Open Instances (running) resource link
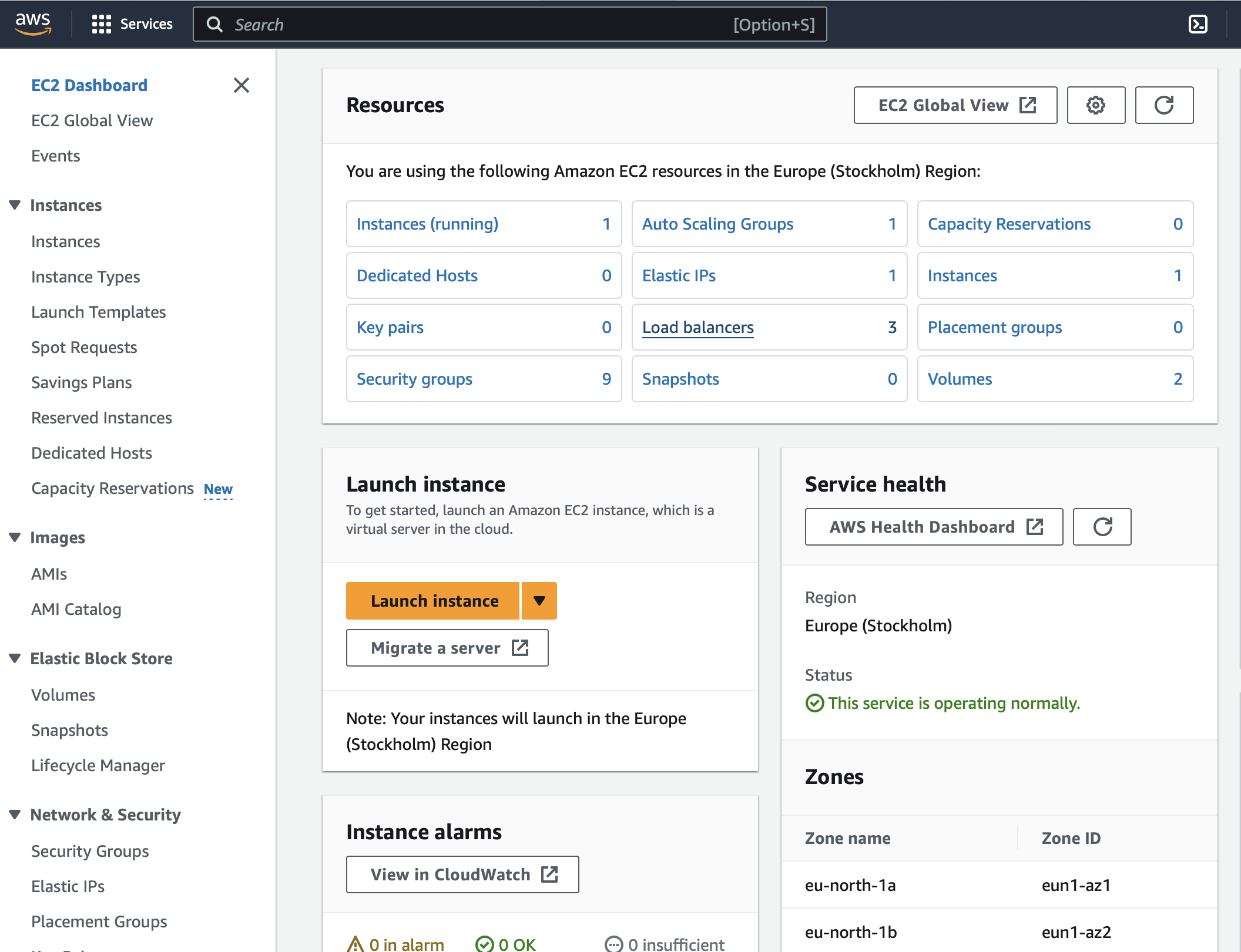 click(428, 224)
